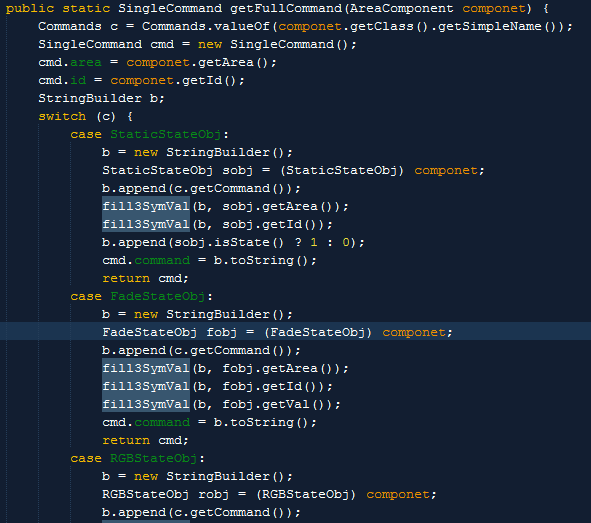This screenshot has width=591, height=523.
Task: Click first return cmd statement
Action: (145, 278)
